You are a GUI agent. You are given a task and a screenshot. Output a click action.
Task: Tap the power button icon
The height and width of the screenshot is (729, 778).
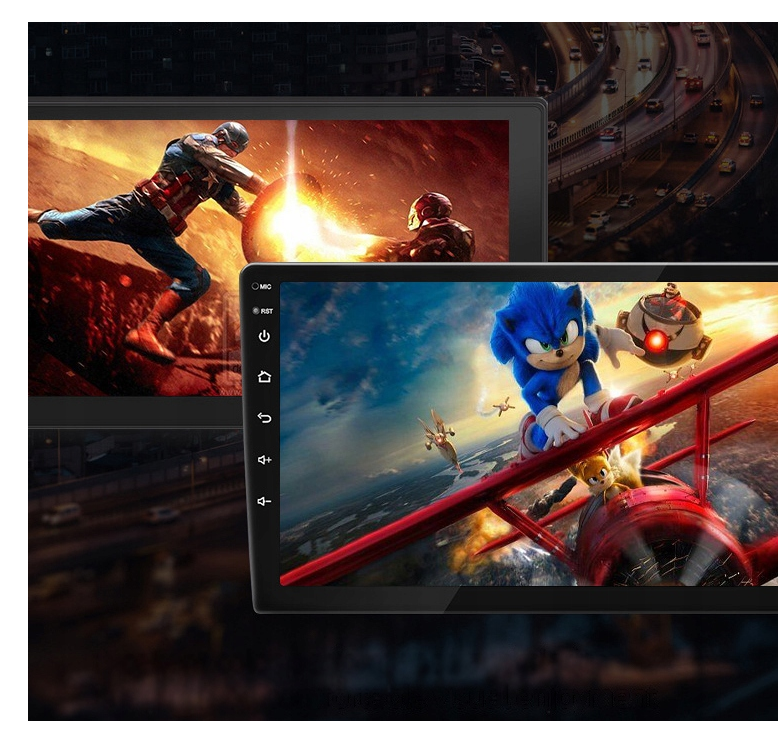click(x=264, y=336)
